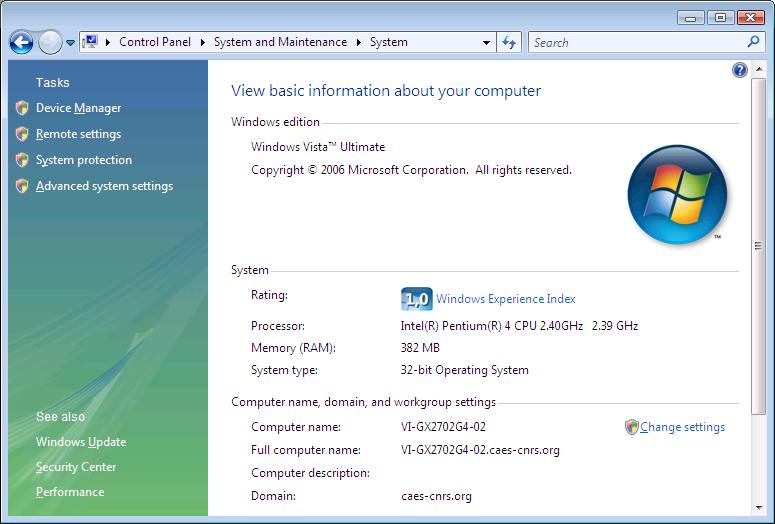775x524 pixels.
Task: Click the Forward navigation round button
Action: coord(50,43)
